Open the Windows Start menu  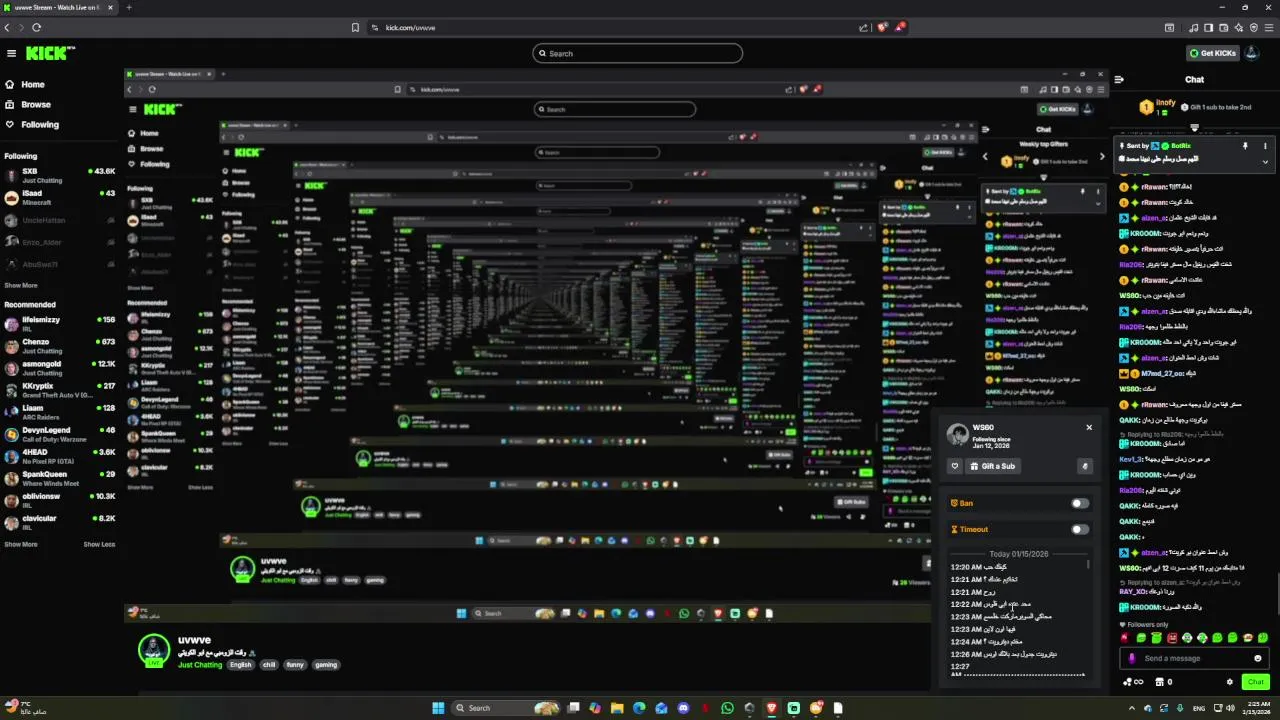coord(438,708)
